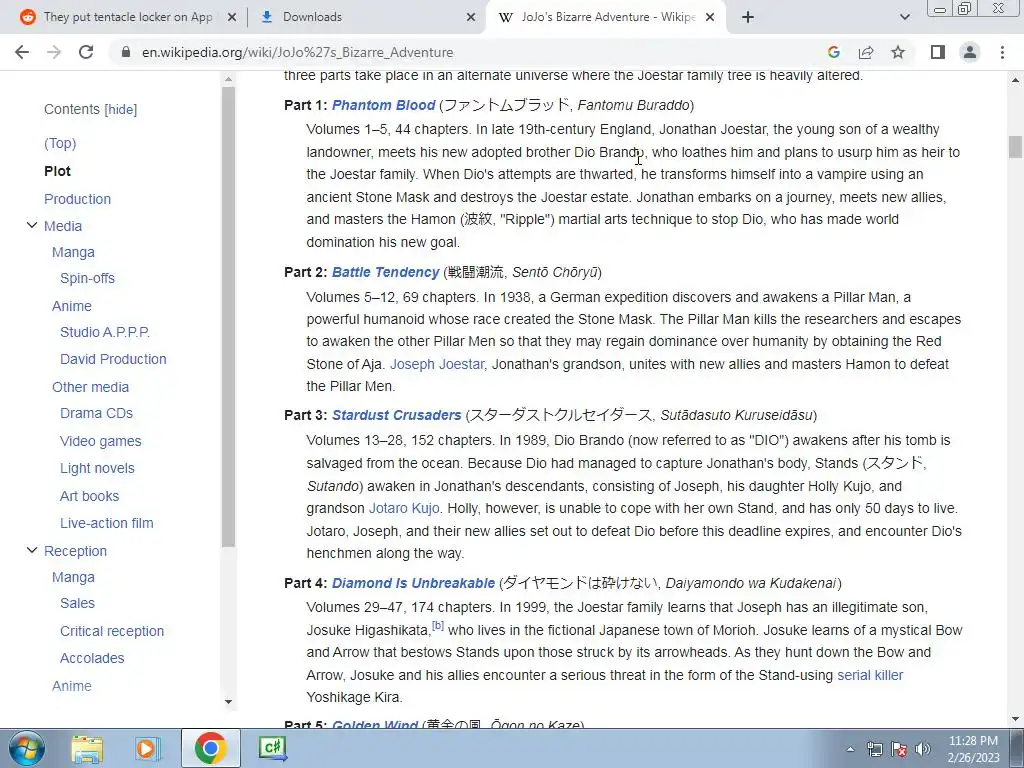Go back using the browser back arrow

click(22, 52)
